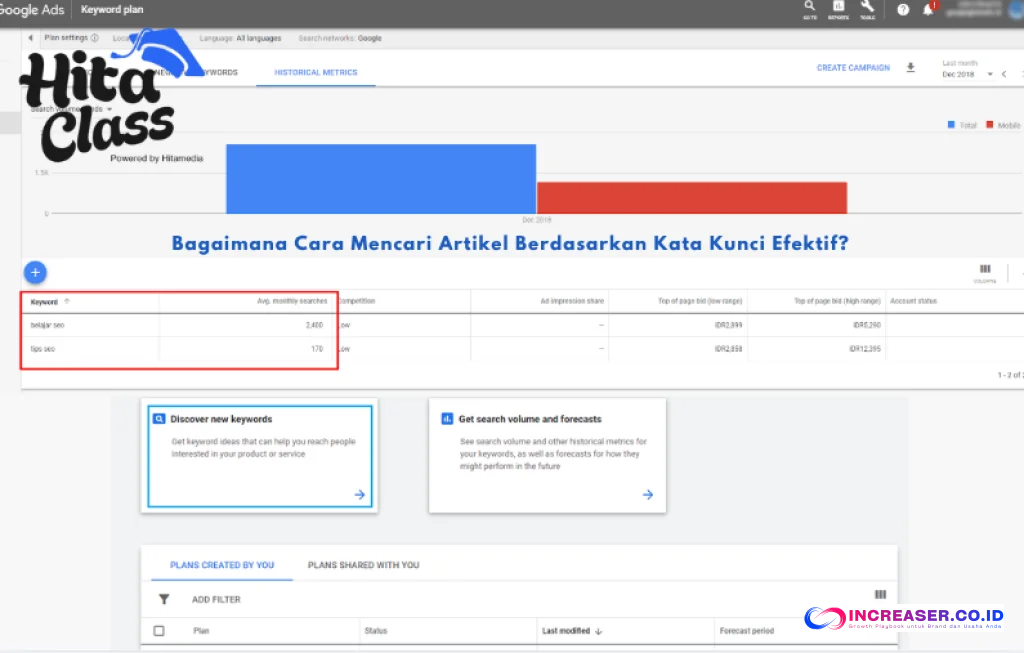Click the filter funnel icon

tap(164, 600)
